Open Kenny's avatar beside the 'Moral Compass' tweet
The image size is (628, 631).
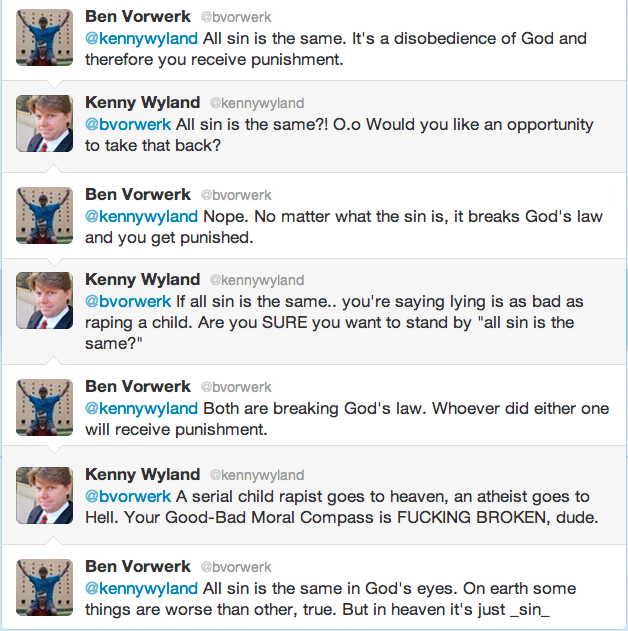tap(44, 495)
